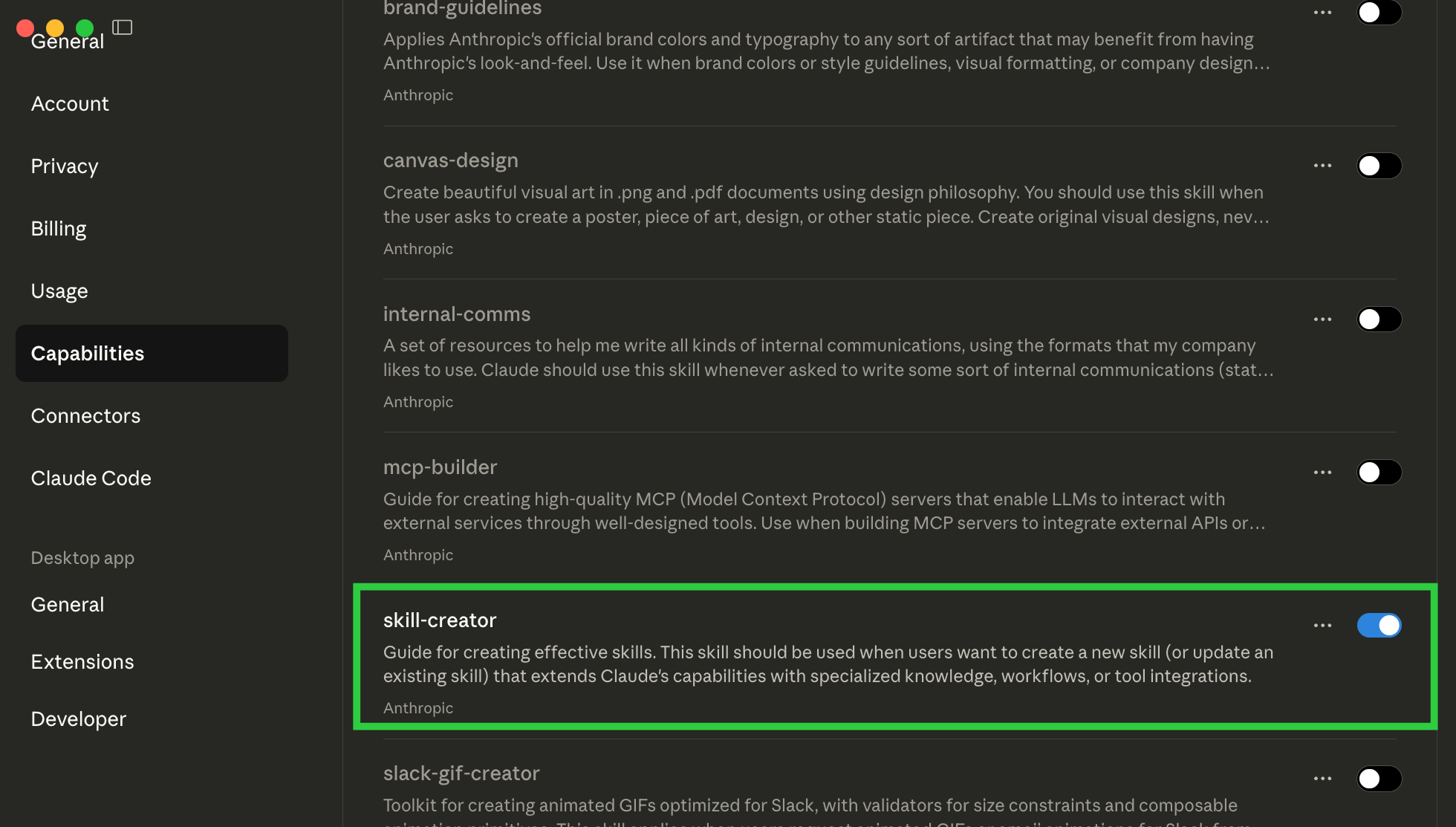Enable the brand-guidelines skill toggle
The height and width of the screenshot is (827, 1456).
[x=1379, y=13]
